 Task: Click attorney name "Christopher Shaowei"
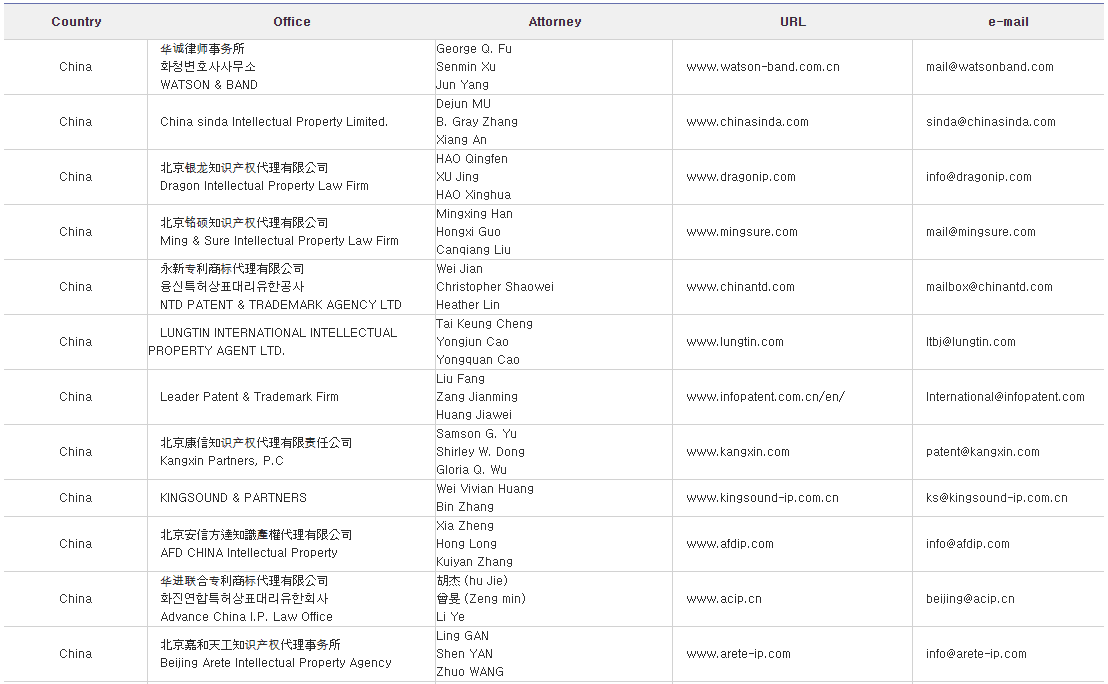[495, 288]
